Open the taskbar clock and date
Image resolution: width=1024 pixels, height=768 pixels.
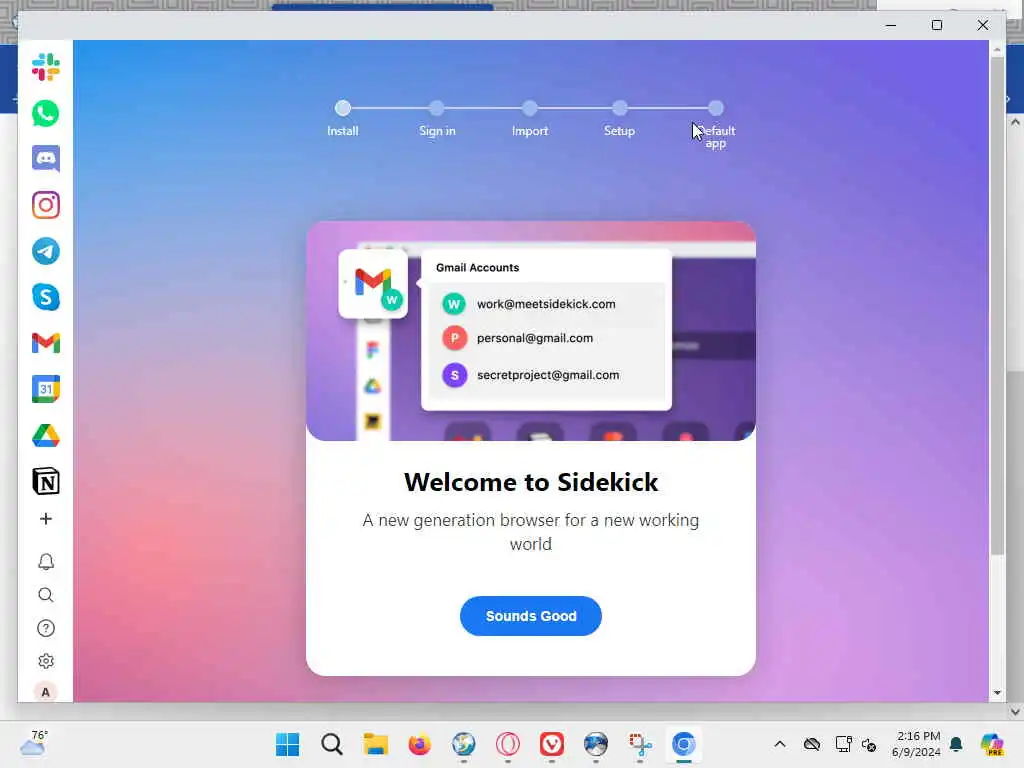tap(917, 744)
